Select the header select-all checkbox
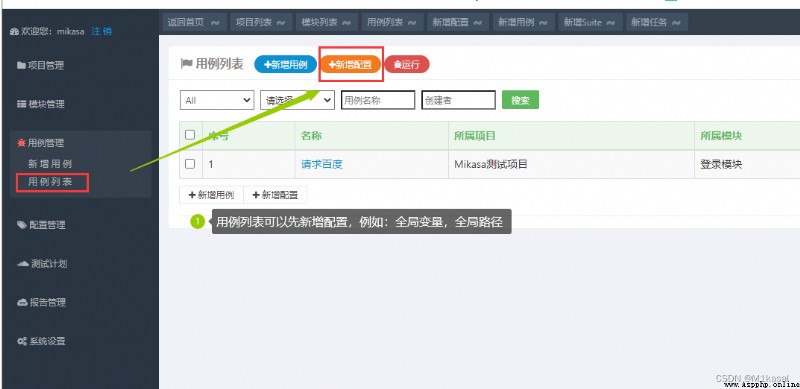Screen dimensions: 800x389 [190, 135]
